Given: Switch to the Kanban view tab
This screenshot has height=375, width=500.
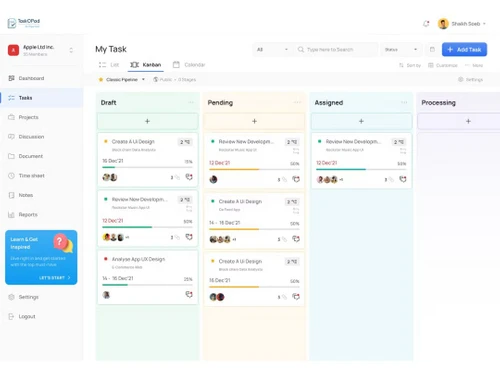Looking at the screenshot, I should point(146,65).
